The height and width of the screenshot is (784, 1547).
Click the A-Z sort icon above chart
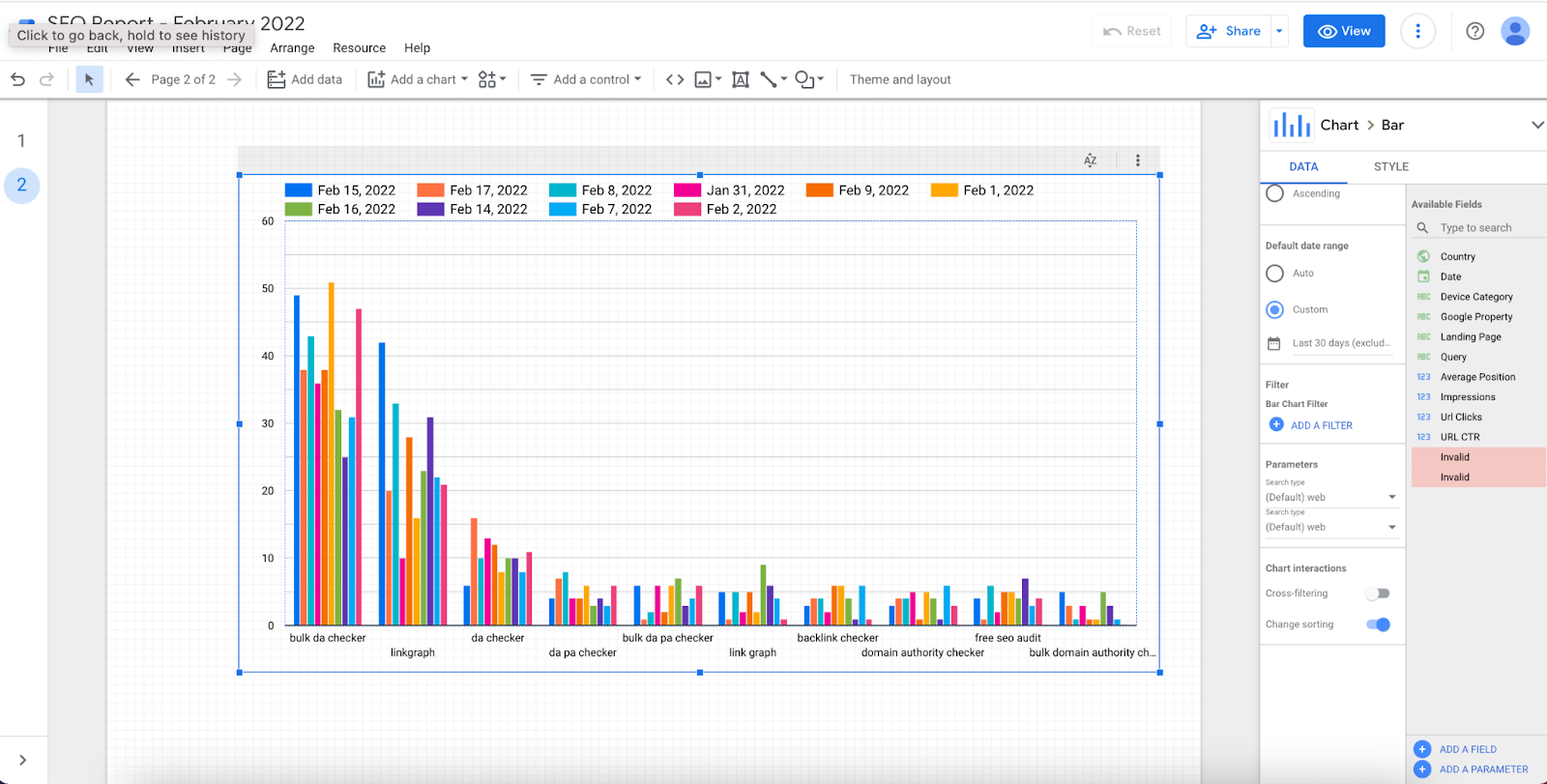tap(1091, 160)
